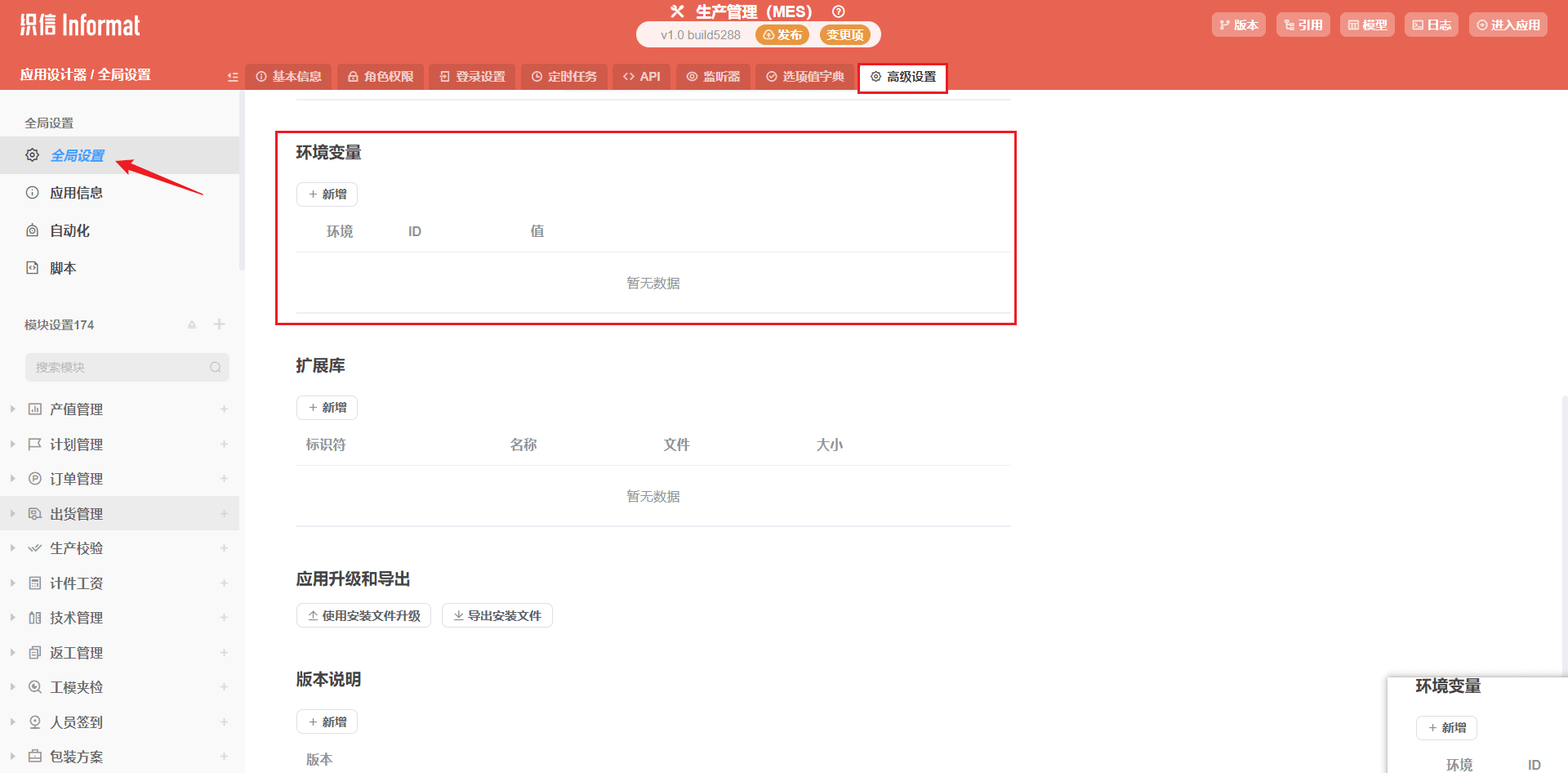Expand the 技术管理 tree item
The width and height of the screenshot is (1568, 773).
pyautogui.click(x=13, y=618)
